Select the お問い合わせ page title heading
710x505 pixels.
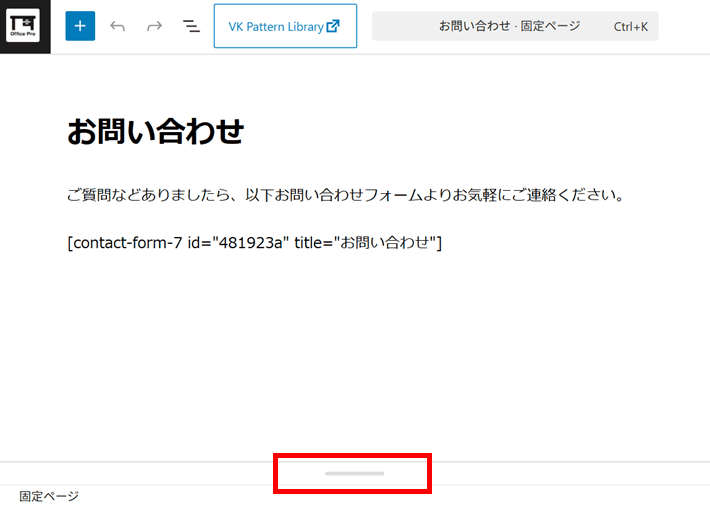(155, 132)
